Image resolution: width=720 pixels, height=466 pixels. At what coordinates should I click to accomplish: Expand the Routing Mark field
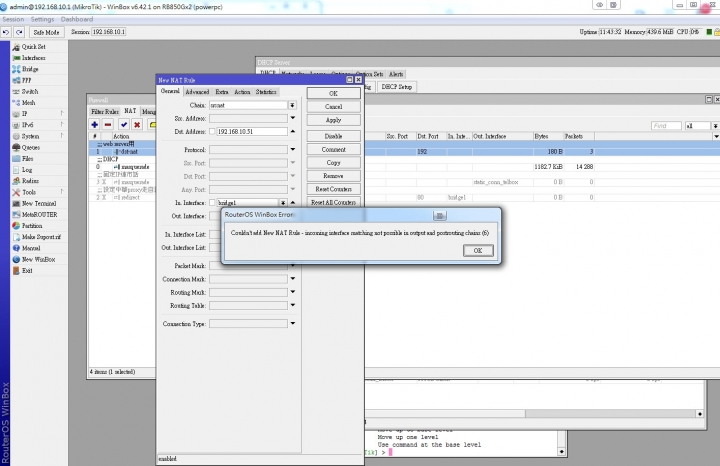292,292
